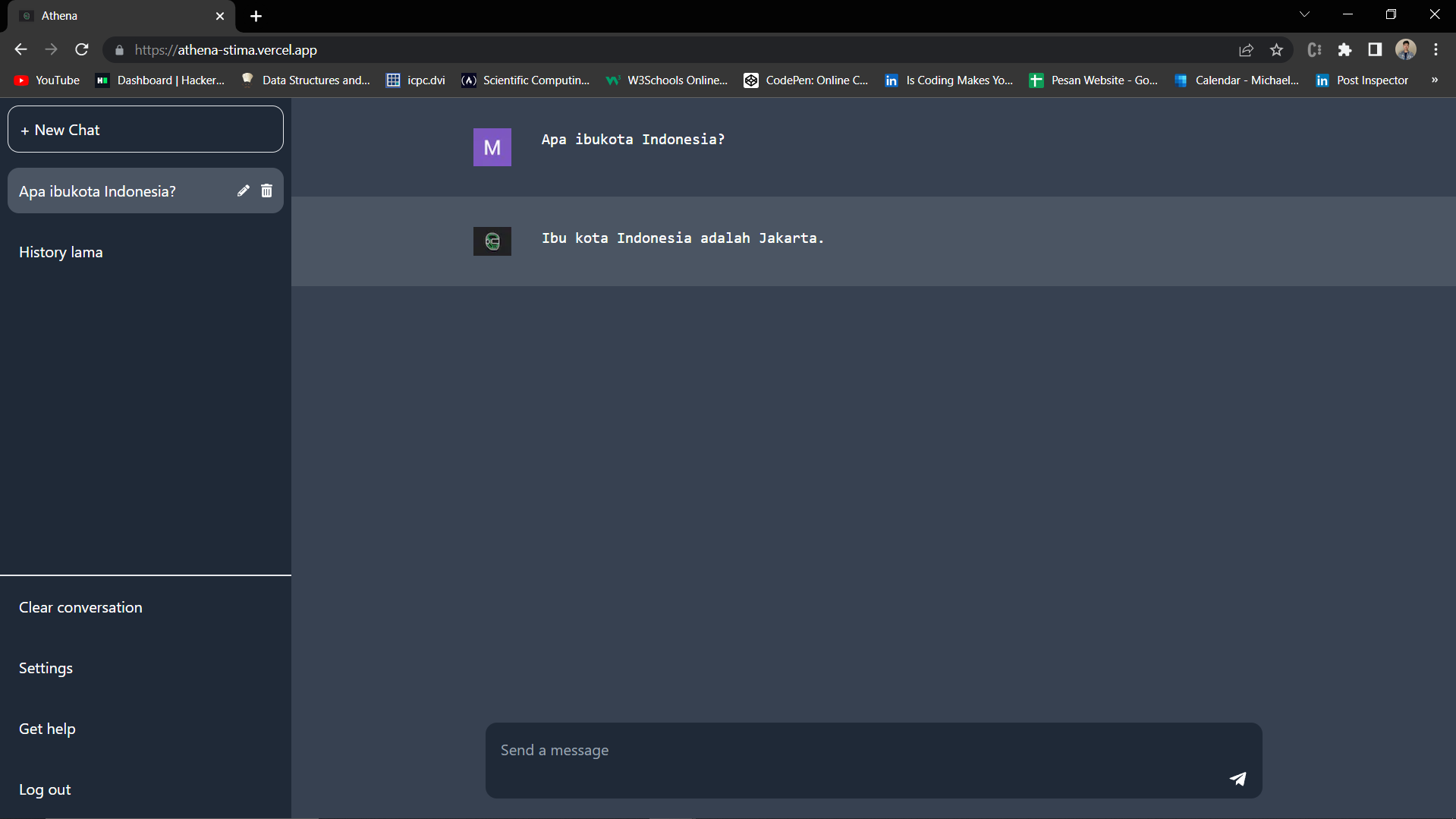This screenshot has width=1456, height=819.
Task: Click Log out in the sidebar
Action: tap(44, 789)
